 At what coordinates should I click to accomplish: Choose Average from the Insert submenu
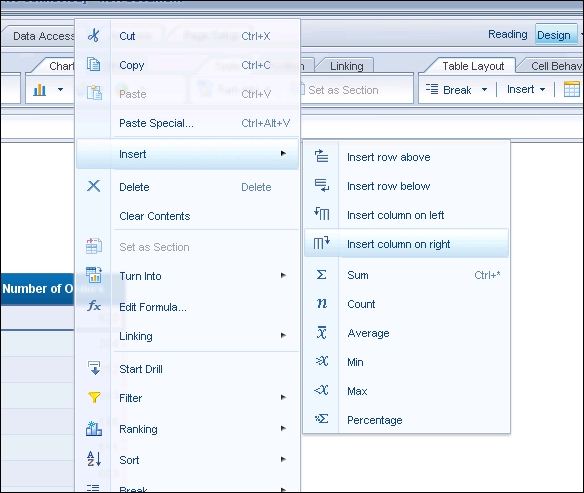coord(406,333)
